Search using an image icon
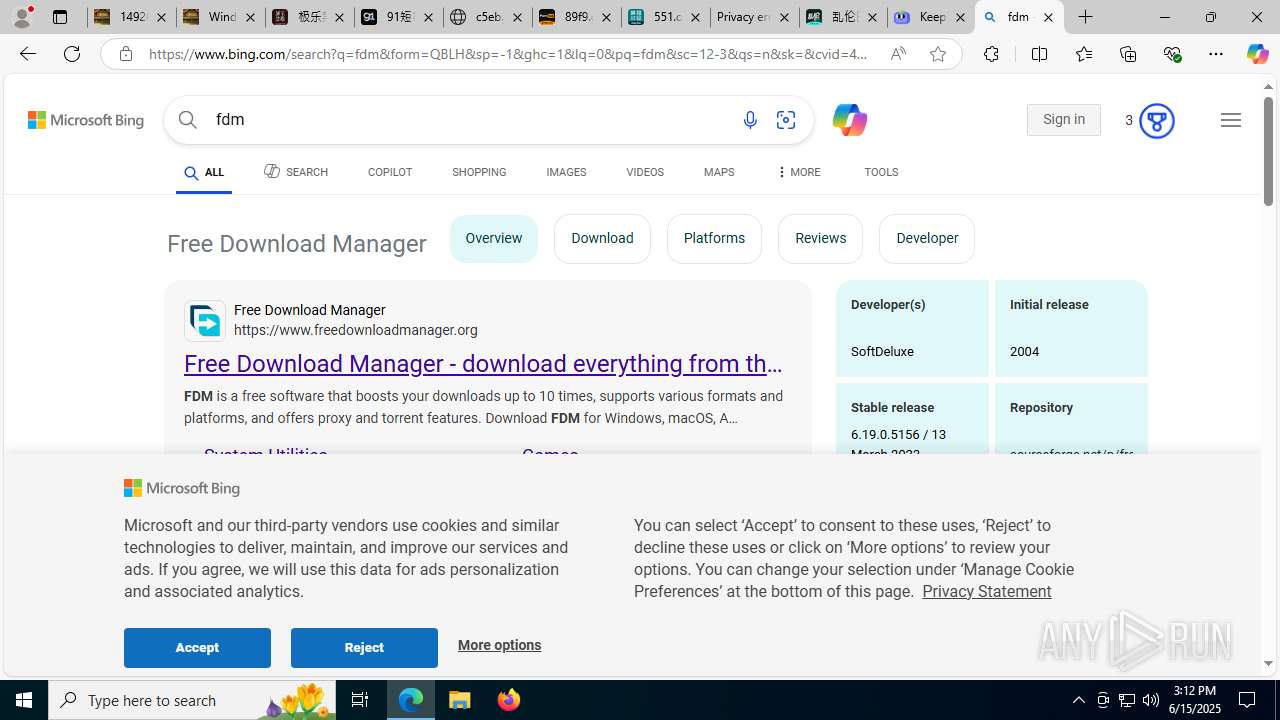This screenshot has height=720, width=1280. [x=786, y=120]
